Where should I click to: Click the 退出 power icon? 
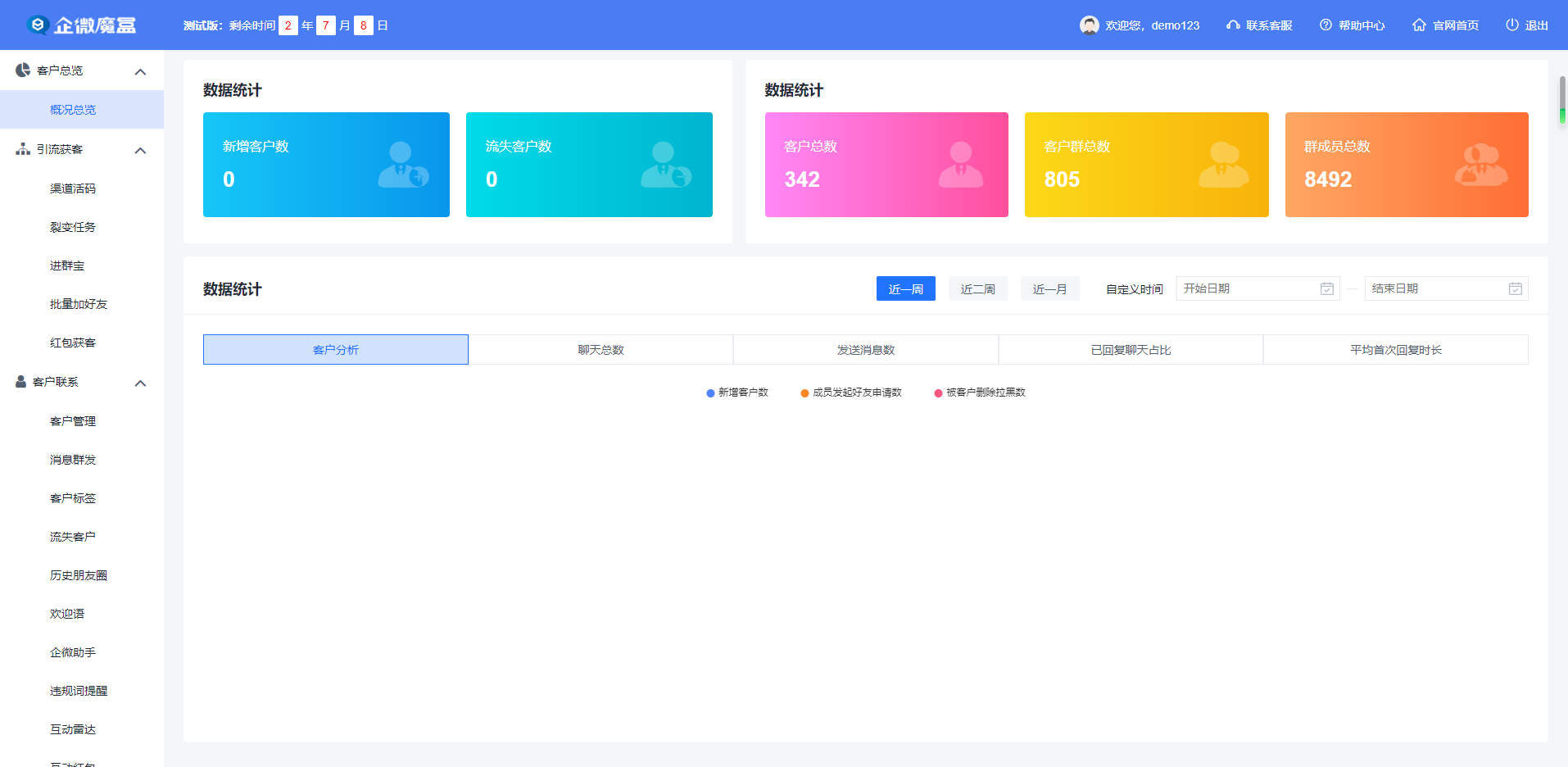(1512, 25)
